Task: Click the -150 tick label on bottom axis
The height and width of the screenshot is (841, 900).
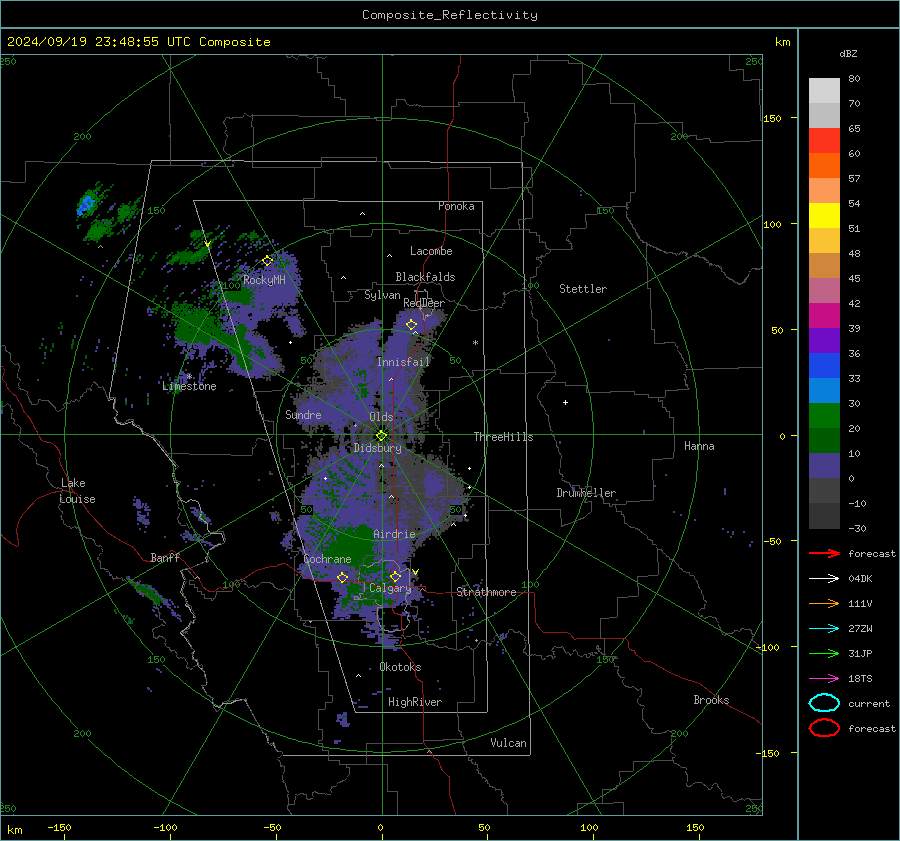Action: [x=59, y=827]
